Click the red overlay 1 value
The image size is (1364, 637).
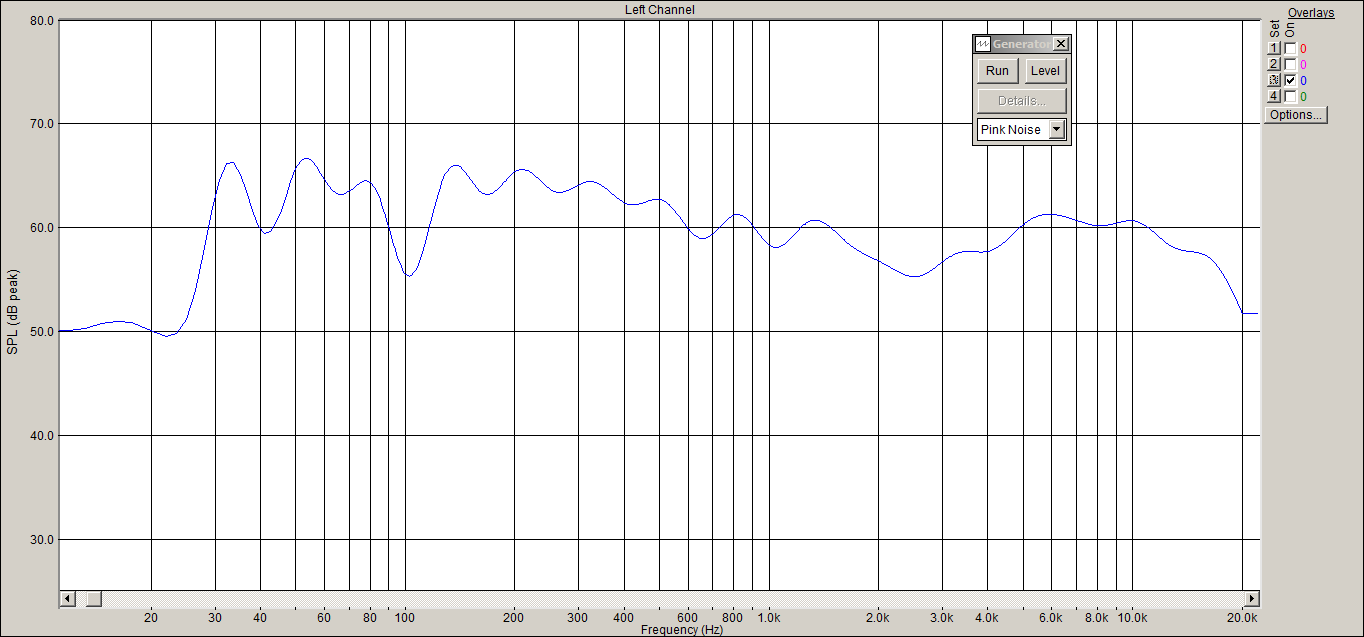(x=1303, y=48)
